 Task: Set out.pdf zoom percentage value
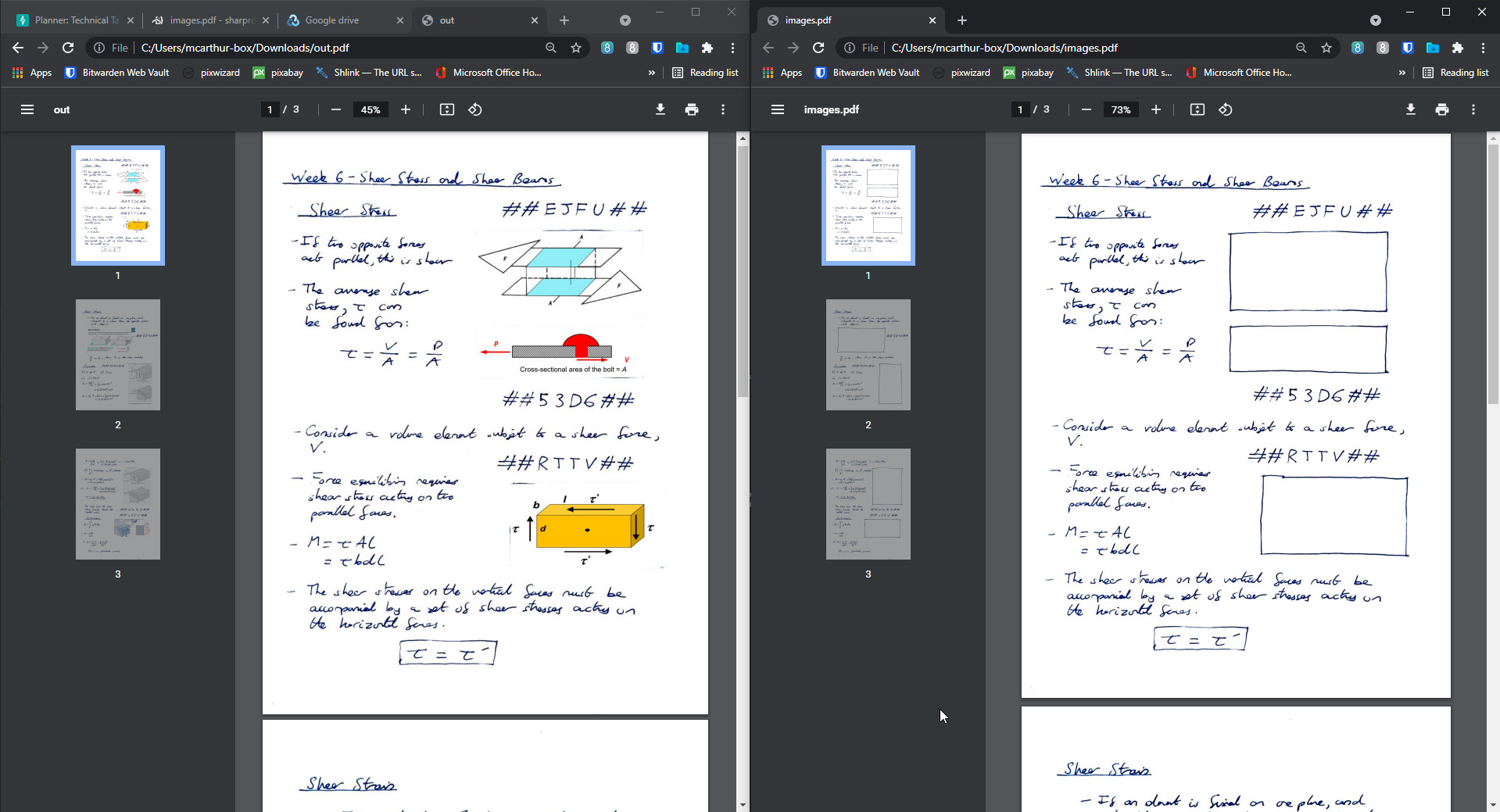(371, 109)
